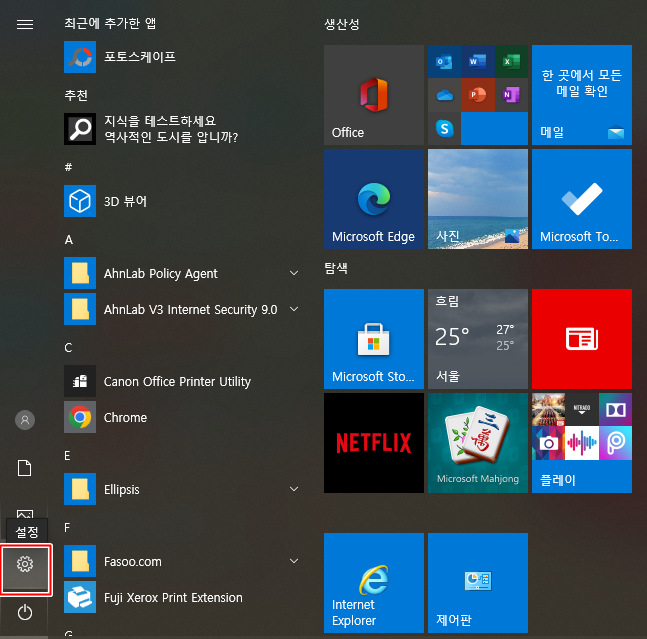Expand AhnLab Policy Agent folder chevron
Image resolution: width=647 pixels, height=639 pixels.
pos(294,273)
